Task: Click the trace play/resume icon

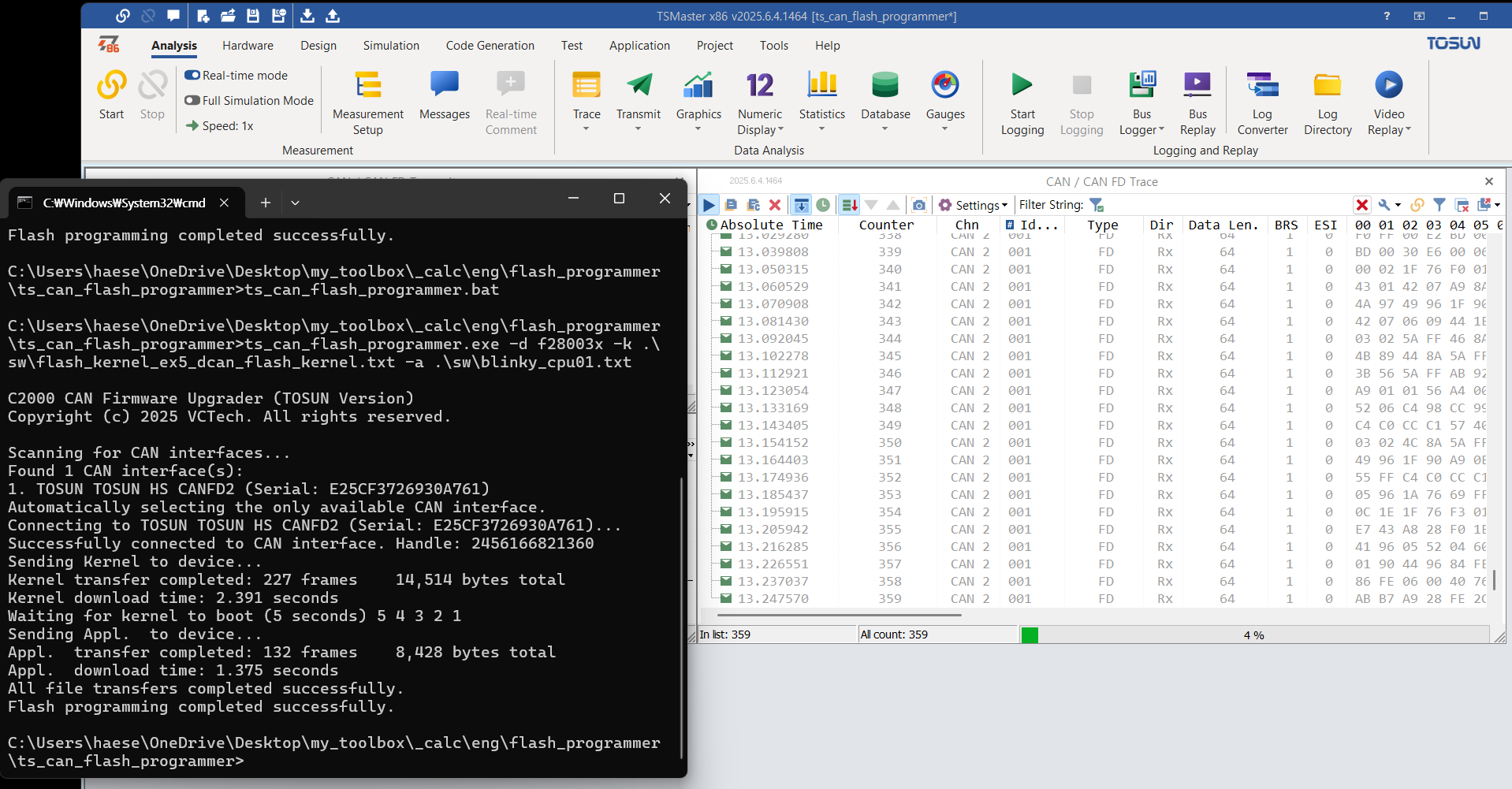Action: pyautogui.click(x=709, y=205)
